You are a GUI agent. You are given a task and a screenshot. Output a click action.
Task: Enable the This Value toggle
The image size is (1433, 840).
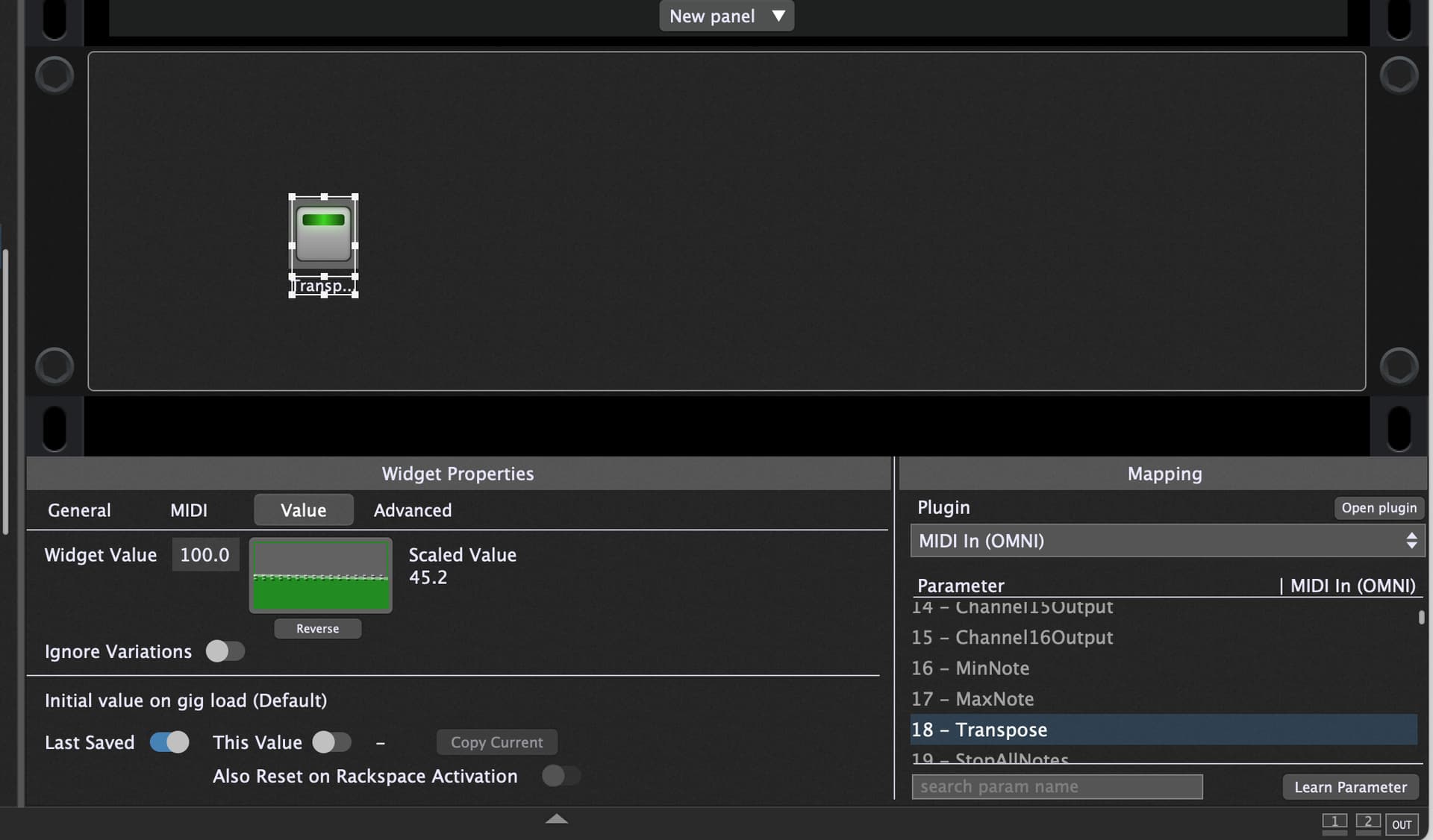[x=331, y=742]
